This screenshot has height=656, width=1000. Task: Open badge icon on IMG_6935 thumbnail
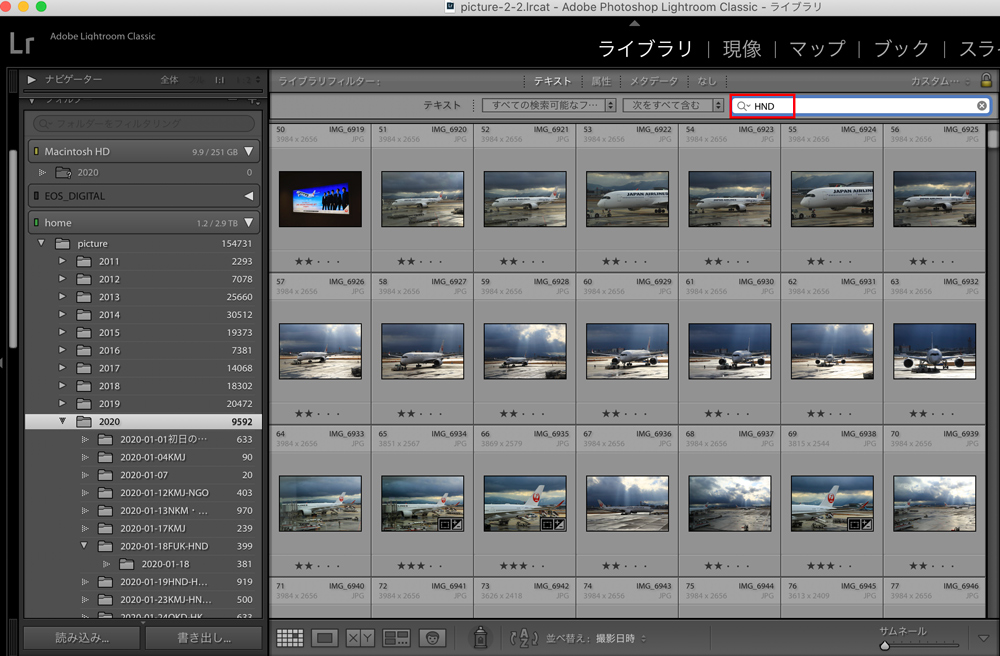tap(553, 525)
